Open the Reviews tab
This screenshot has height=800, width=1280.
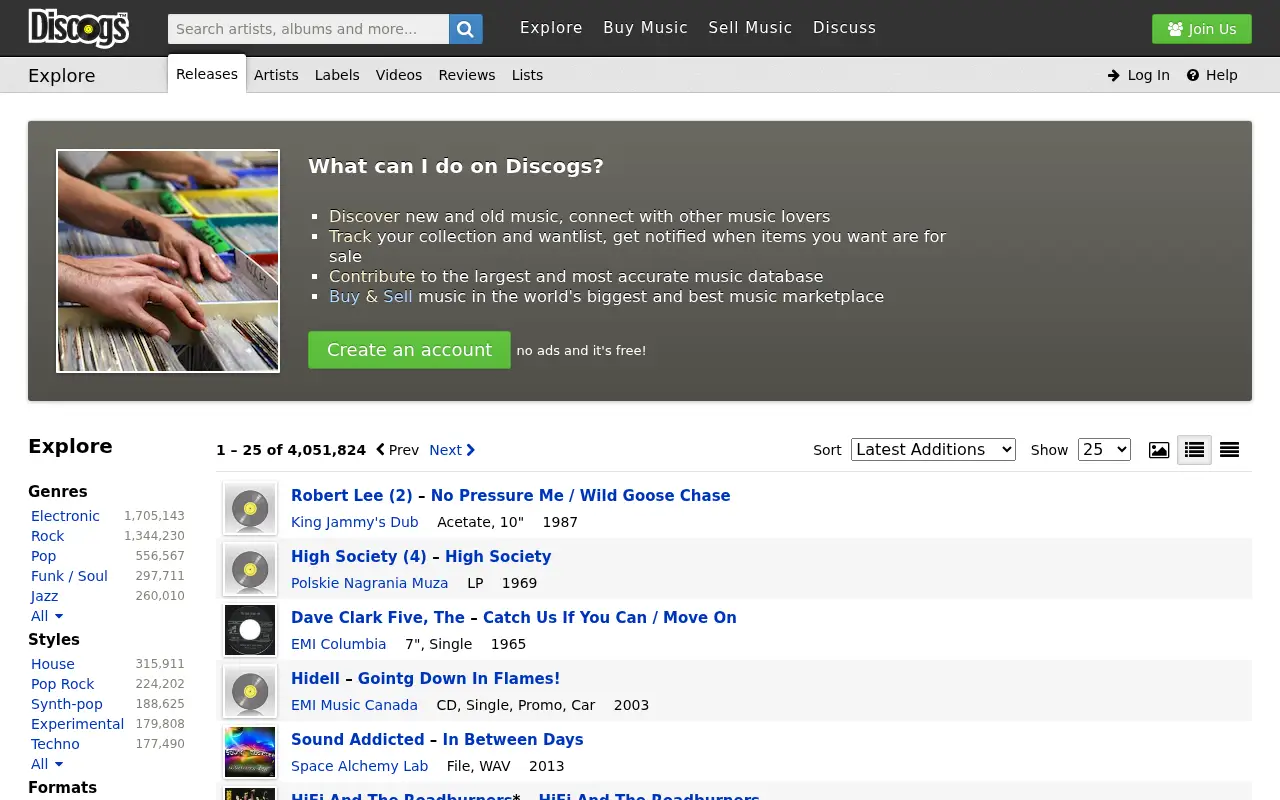click(467, 75)
